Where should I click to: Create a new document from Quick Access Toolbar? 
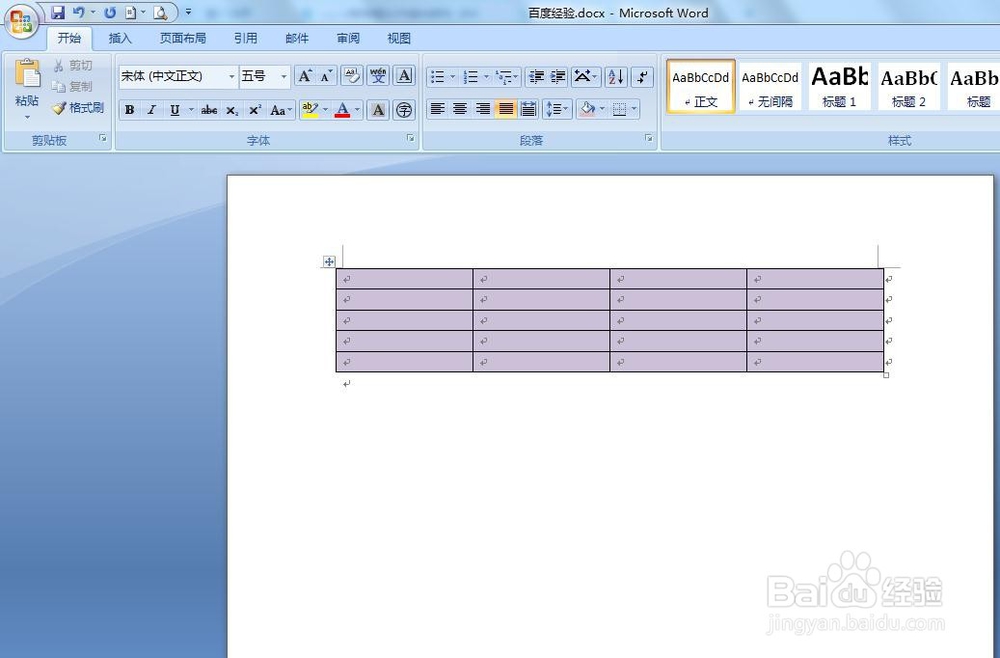click(x=131, y=12)
